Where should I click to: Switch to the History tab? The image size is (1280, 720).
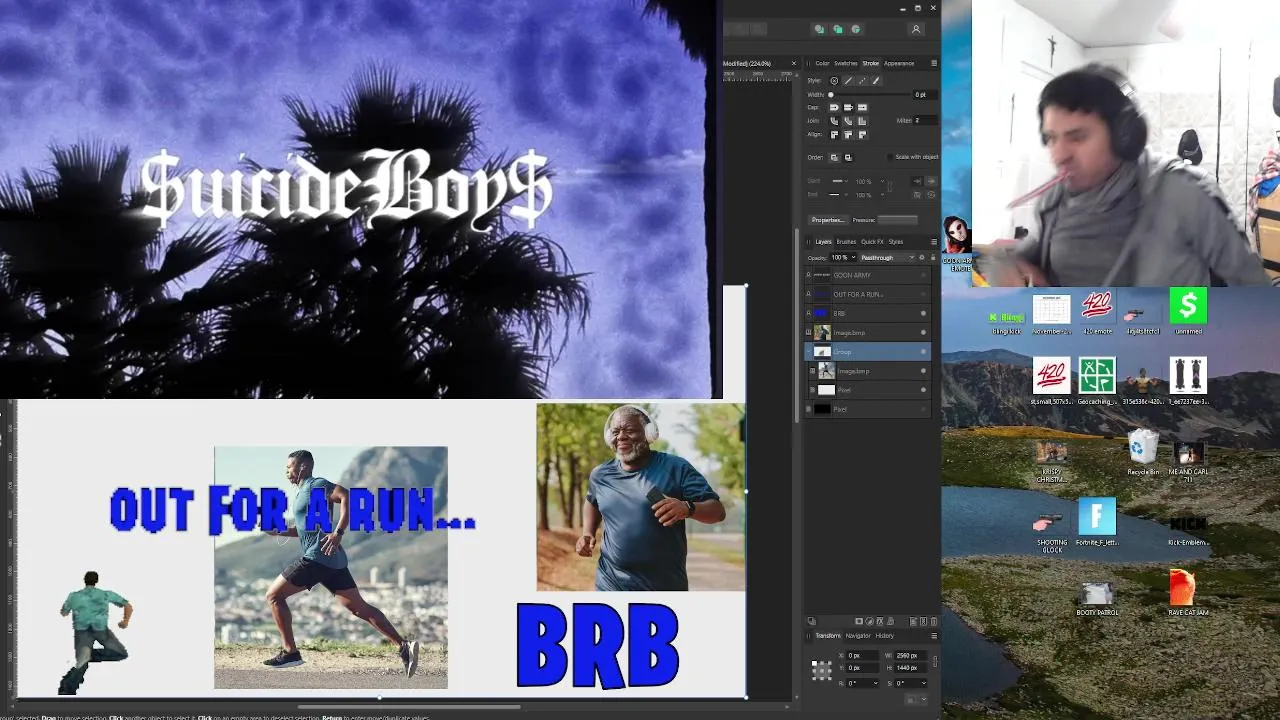(x=885, y=636)
